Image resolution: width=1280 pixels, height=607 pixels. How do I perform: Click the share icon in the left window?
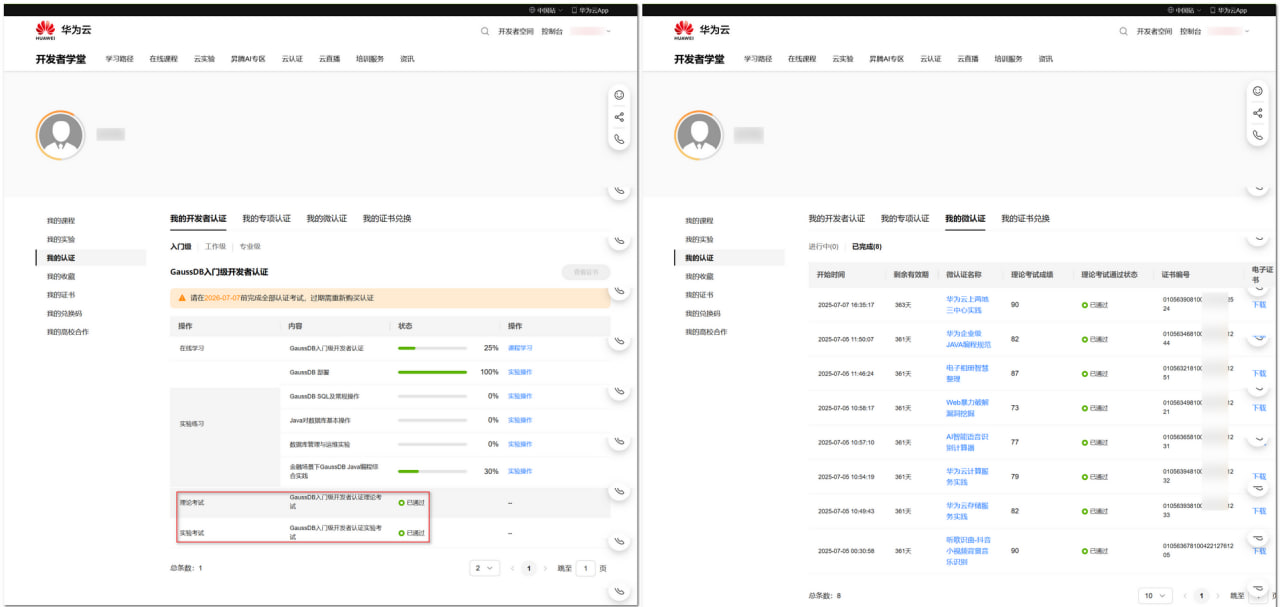coord(619,117)
